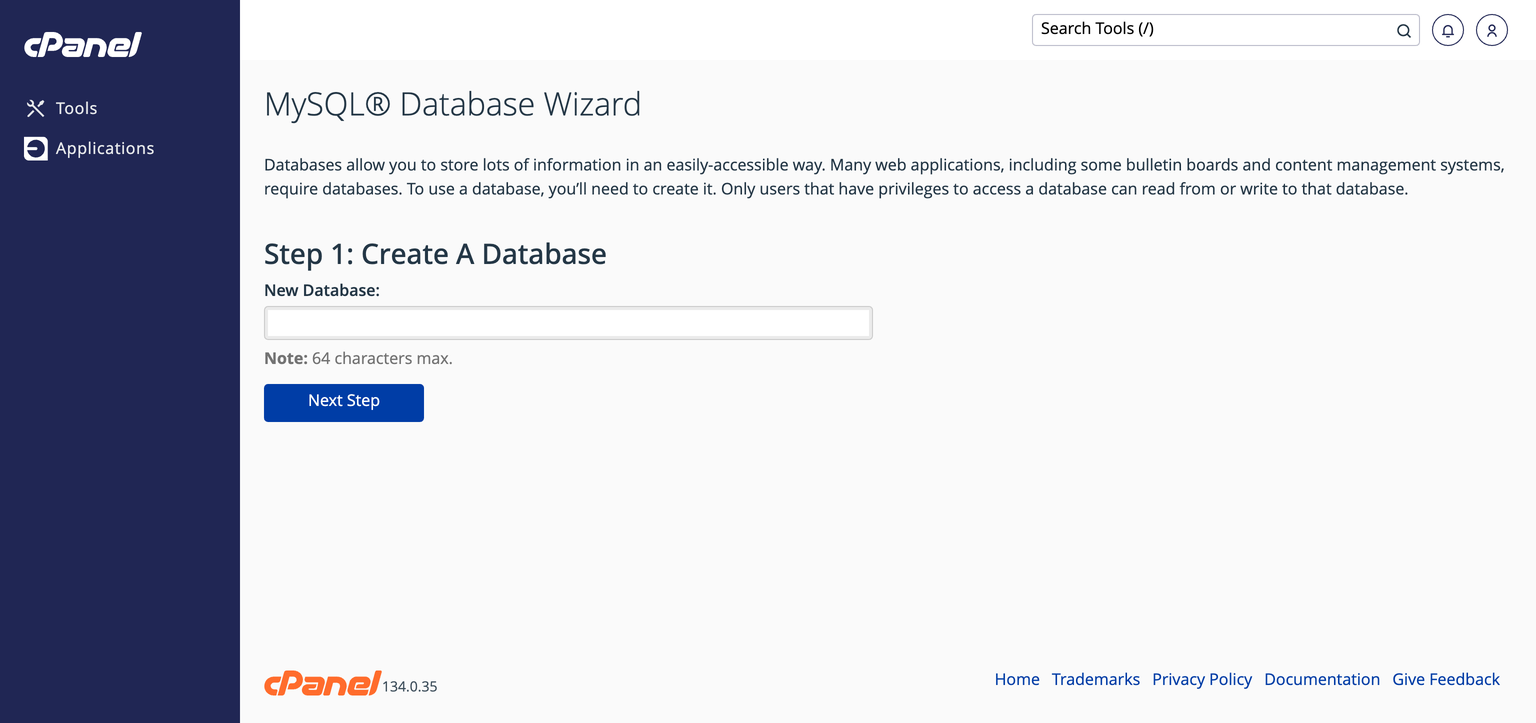Open the user account icon
Screen dimensions: 1536x723
coord(1492,30)
